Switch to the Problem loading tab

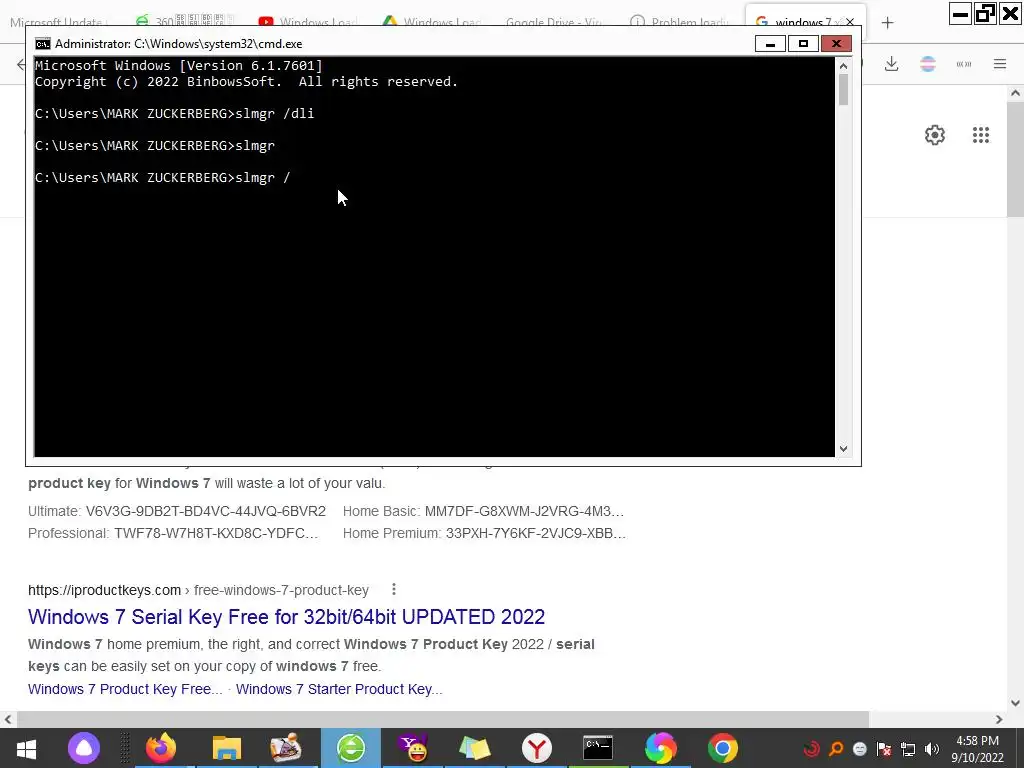tap(679, 22)
